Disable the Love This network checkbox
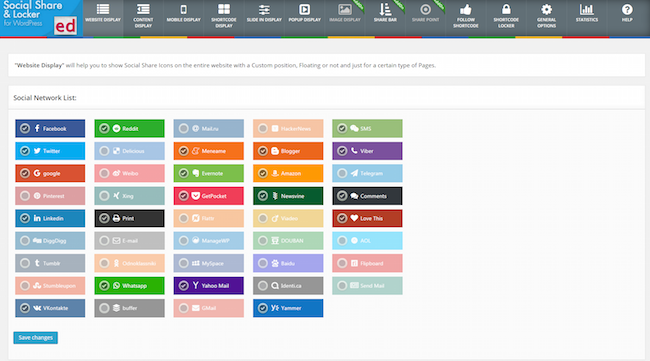650x361 pixels. [x=342, y=218]
